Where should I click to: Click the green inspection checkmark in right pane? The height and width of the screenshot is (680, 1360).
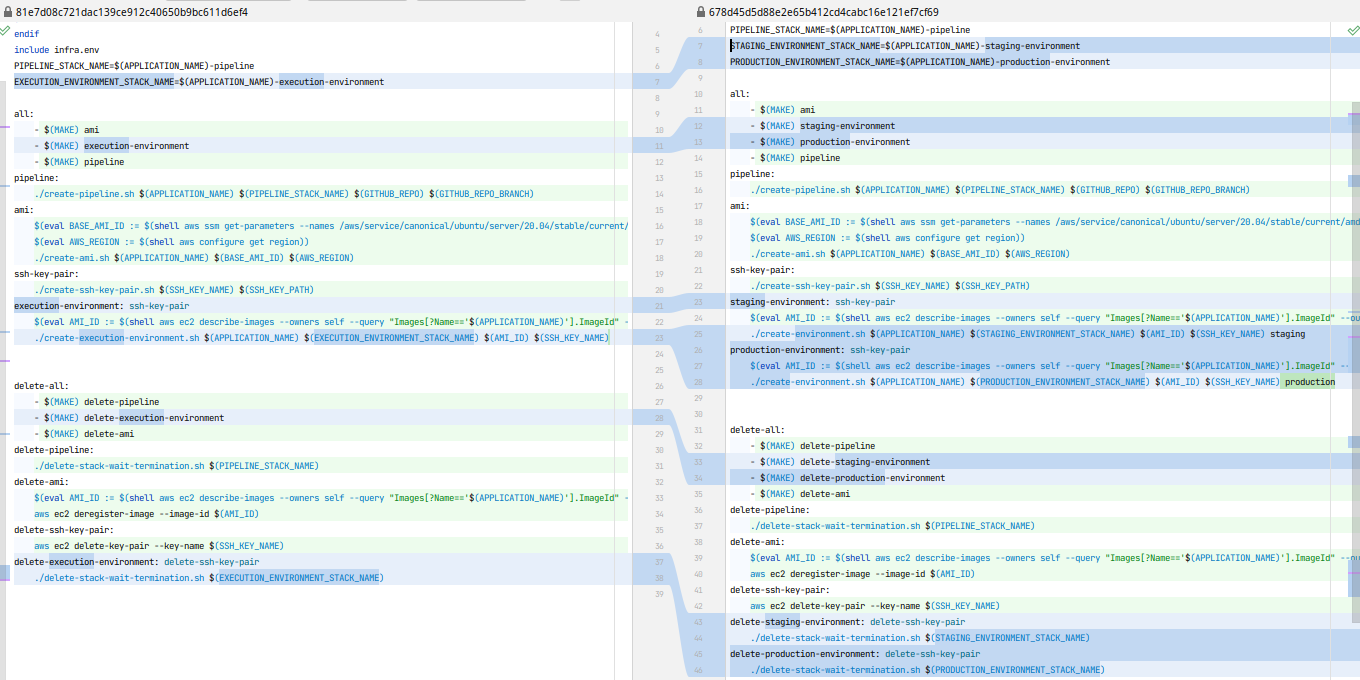[x=1353, y=32]
